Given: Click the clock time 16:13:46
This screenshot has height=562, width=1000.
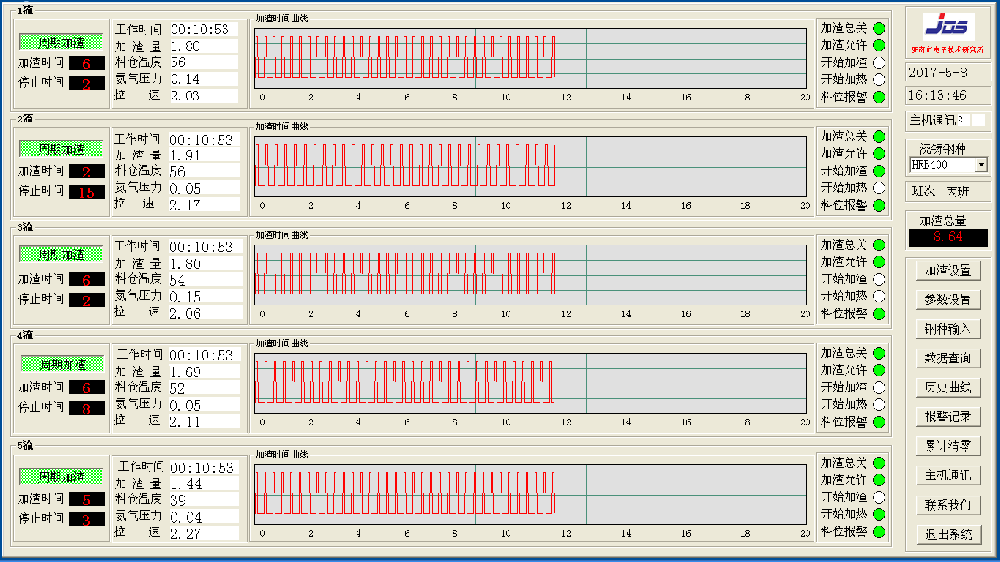Looking at the screenshot, I should click(x=938, y=96).
